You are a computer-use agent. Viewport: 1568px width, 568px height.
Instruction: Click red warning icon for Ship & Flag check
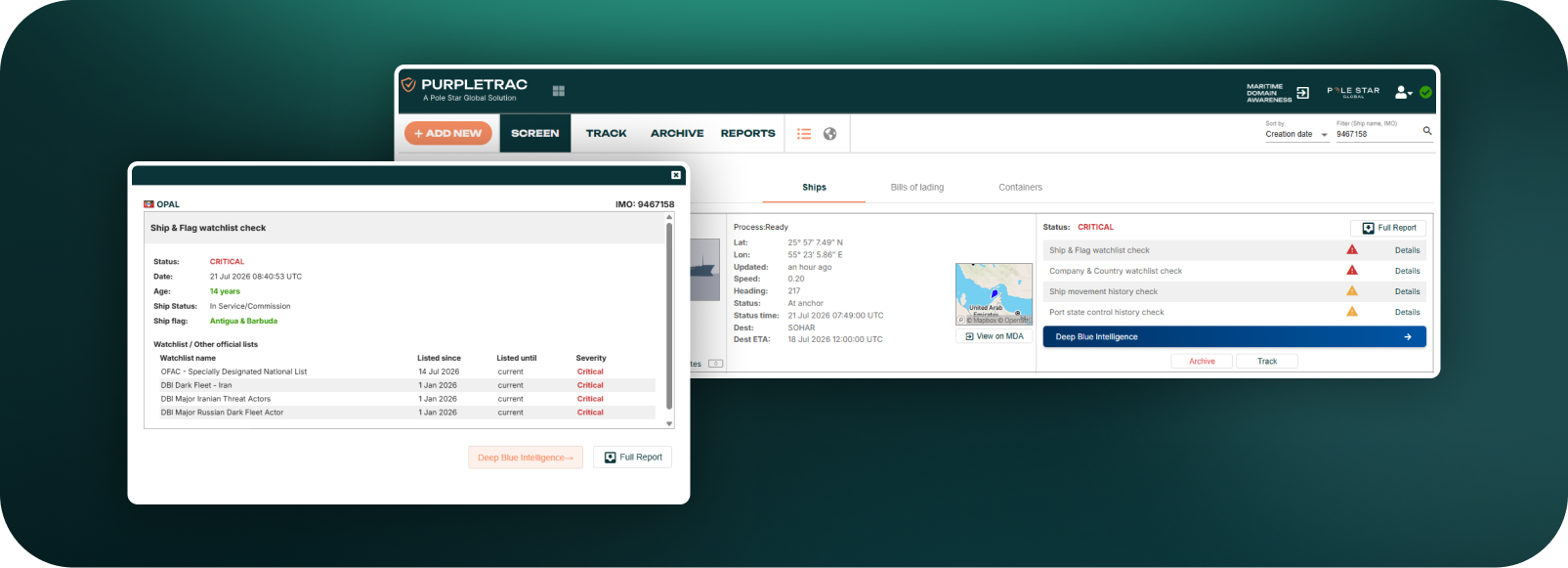click(1352, 250)
